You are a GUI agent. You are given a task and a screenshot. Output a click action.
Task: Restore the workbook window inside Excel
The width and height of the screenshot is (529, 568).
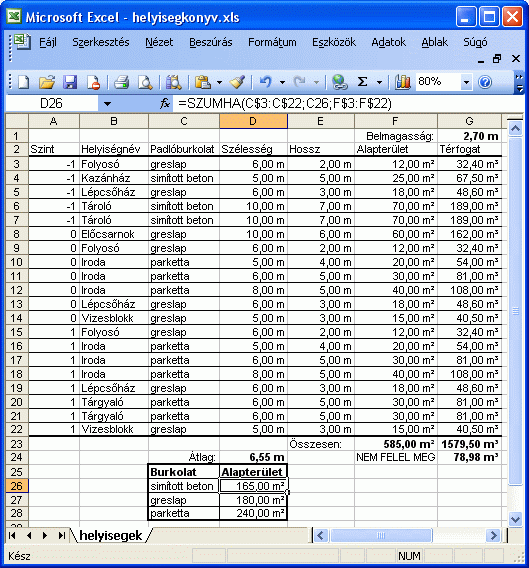tap(497, 59)
